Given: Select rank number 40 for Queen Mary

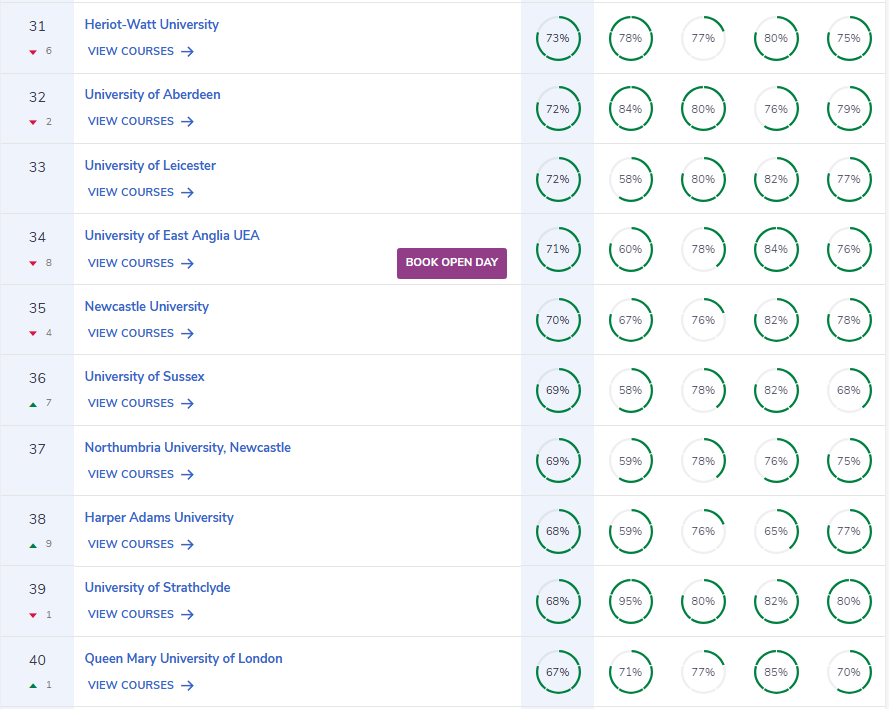Looking at the screenshot, I should click(37, 660).
